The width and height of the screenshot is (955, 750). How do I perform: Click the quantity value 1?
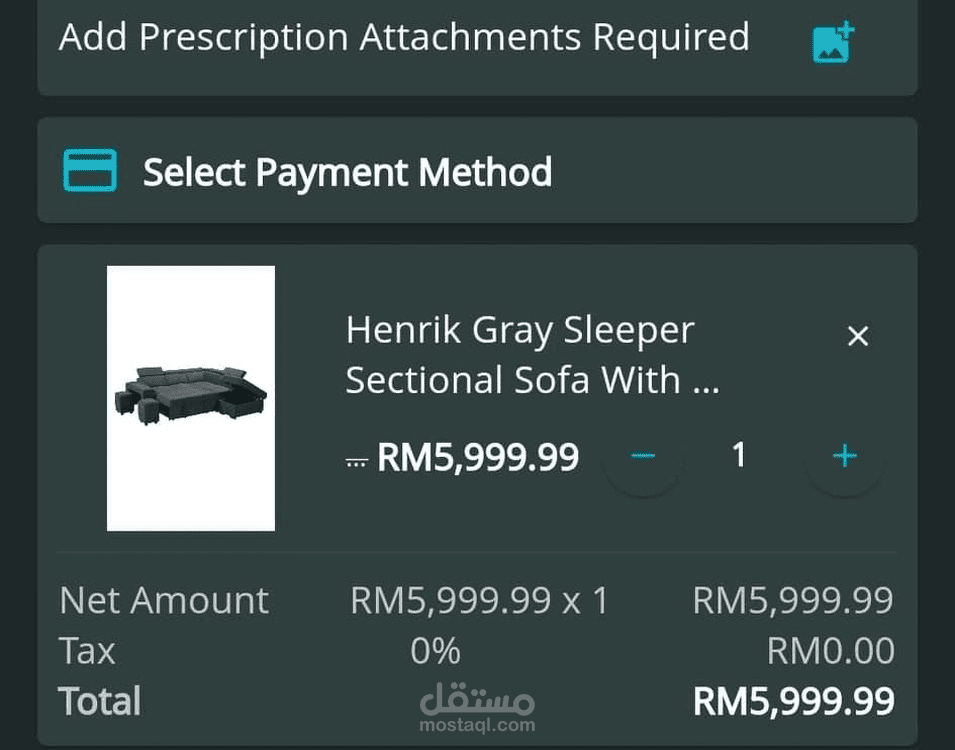click(739, 456)
